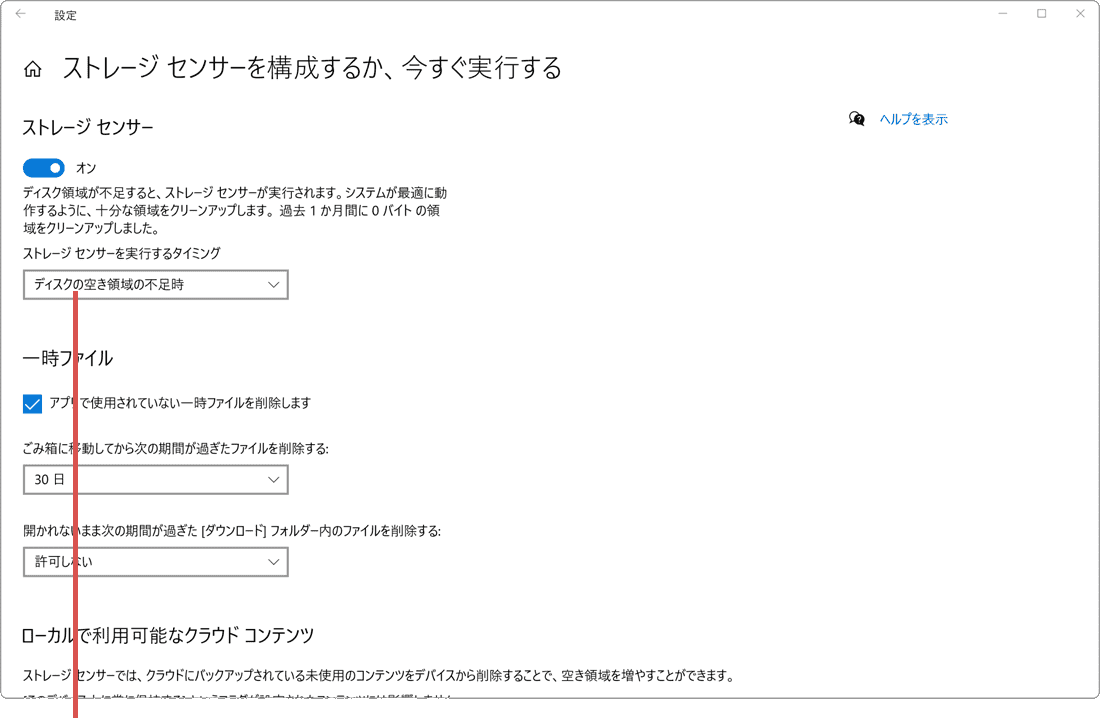Viewport: 1100px width, 718px height.
Task: Maximize the Settings window
Action: point(1039,13)
